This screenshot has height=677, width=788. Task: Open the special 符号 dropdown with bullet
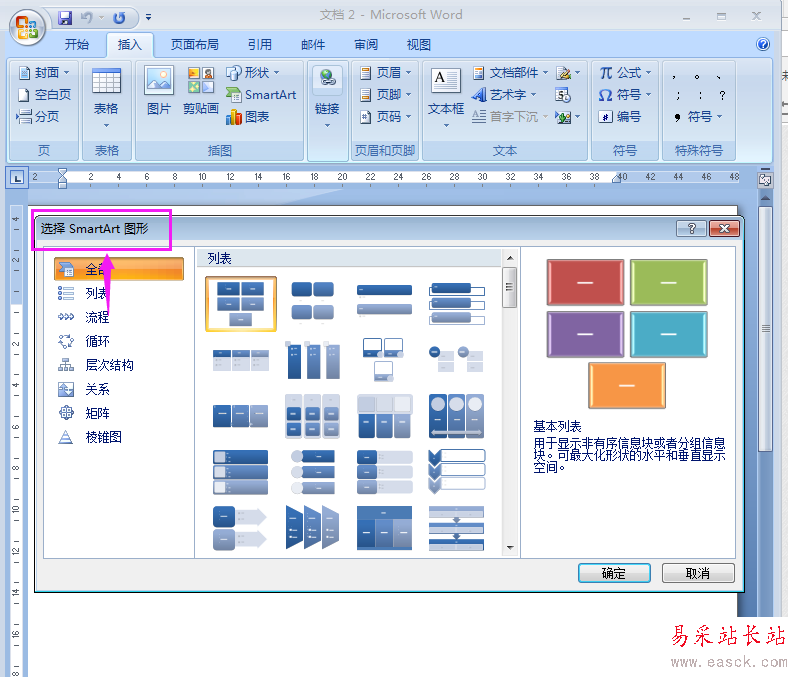click(698, 117)
